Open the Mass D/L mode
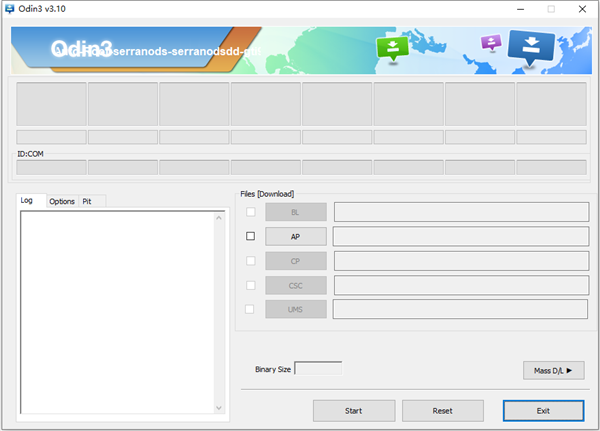 pos(554,371)
